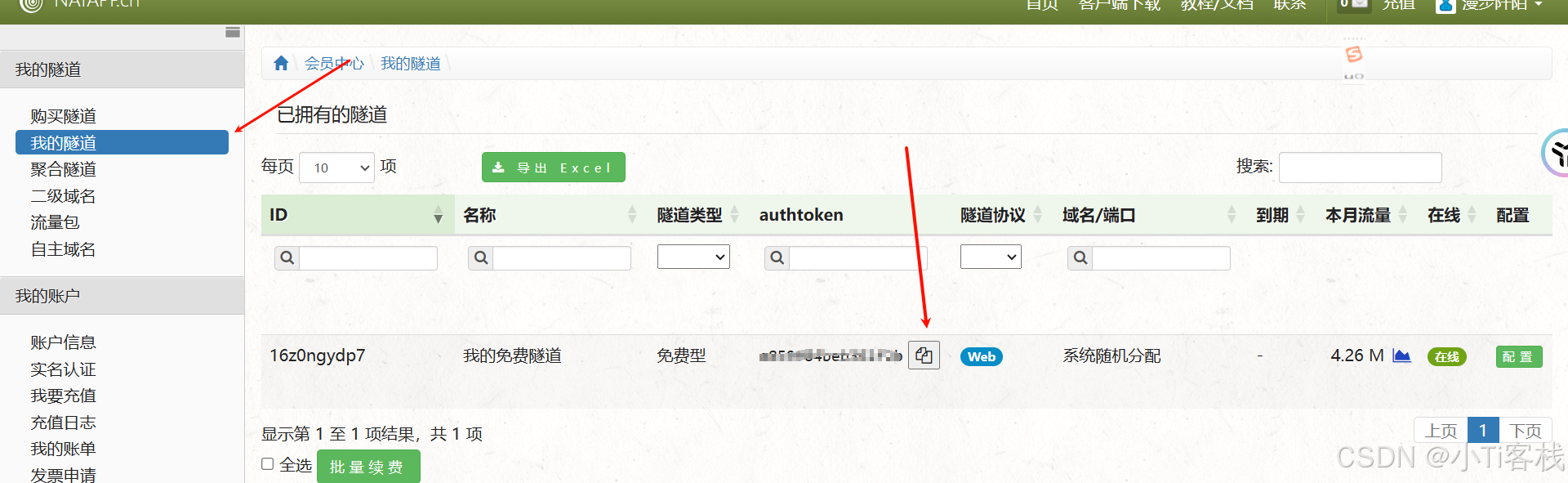Sort table by ID column arrow
The image size is (1568, 483).
tap(438, 215)
